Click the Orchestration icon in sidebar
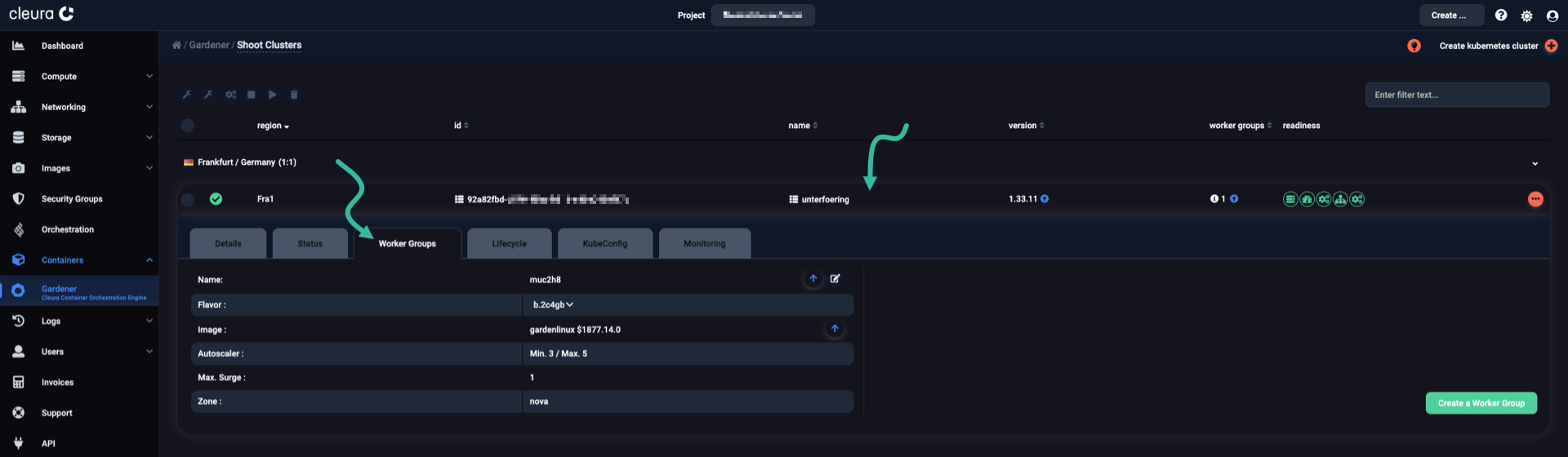1568x457 pixels. coord(18,229)
